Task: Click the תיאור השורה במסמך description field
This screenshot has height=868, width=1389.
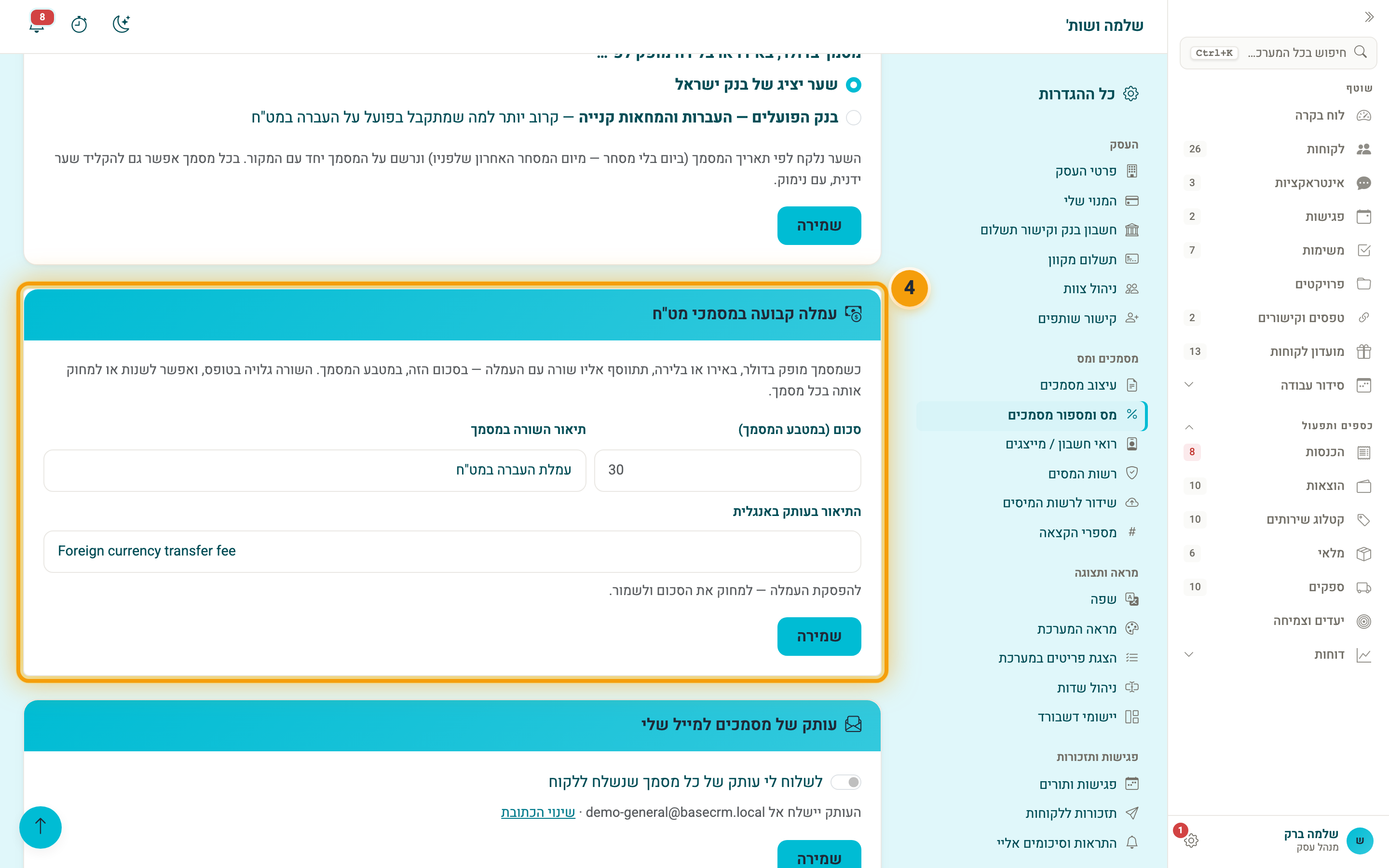Action: pos(314,470)
